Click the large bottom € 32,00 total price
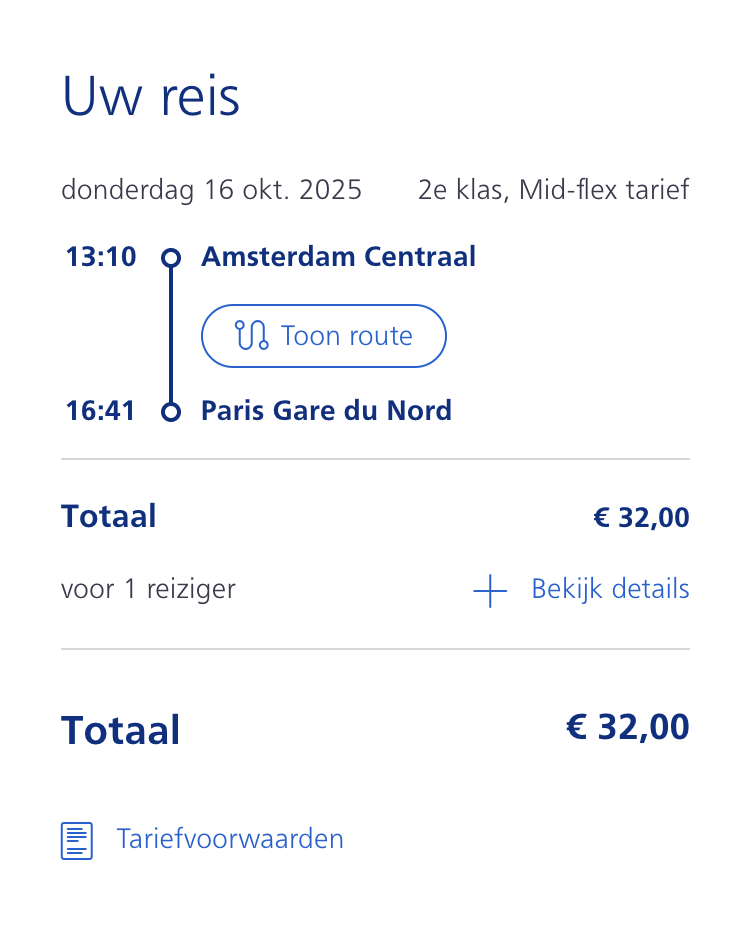Viewport: 752px width, 936px height. click(628, 727)
